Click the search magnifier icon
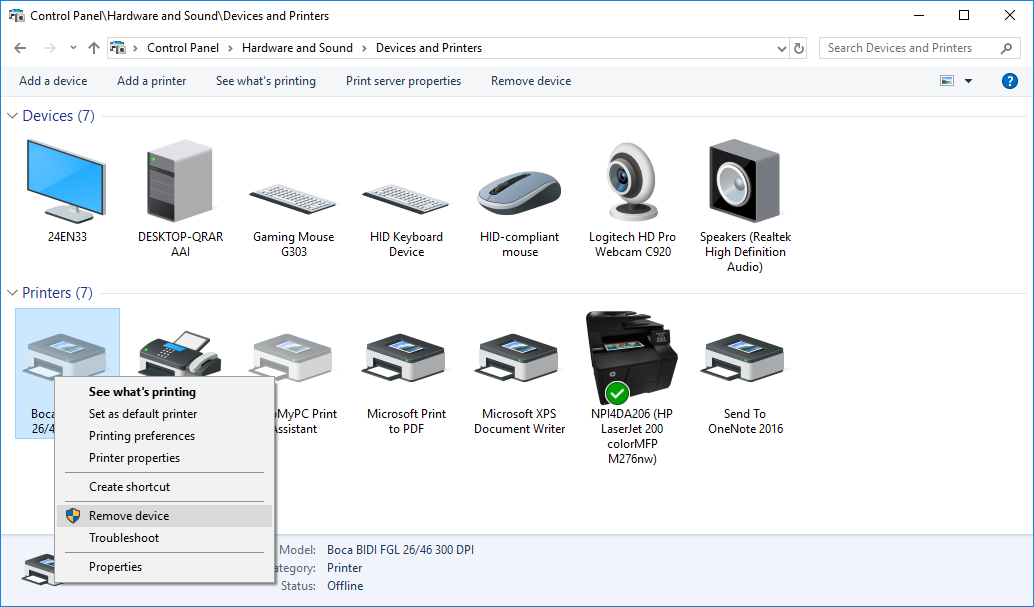Viewport: 1034px width, 607px height. [x=1006, y=48]
